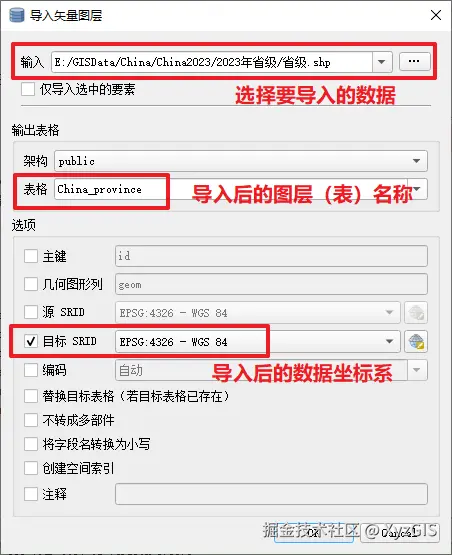452x555 pixels.
Task: Close the 导入矢量图层 dialog
Action: [x=436, y=15]
